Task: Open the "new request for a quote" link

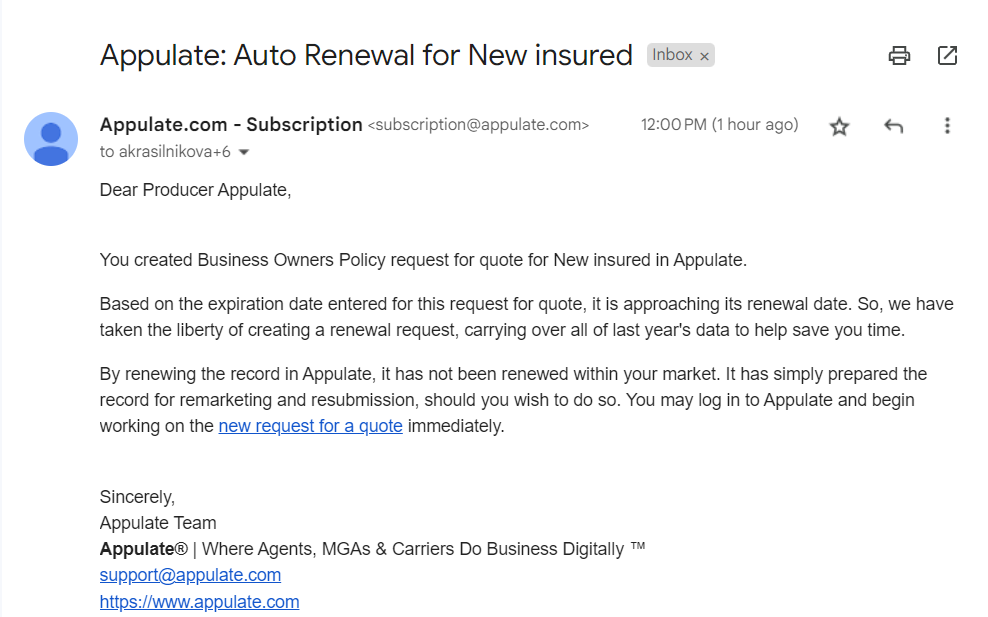Action: click(310, 426)
